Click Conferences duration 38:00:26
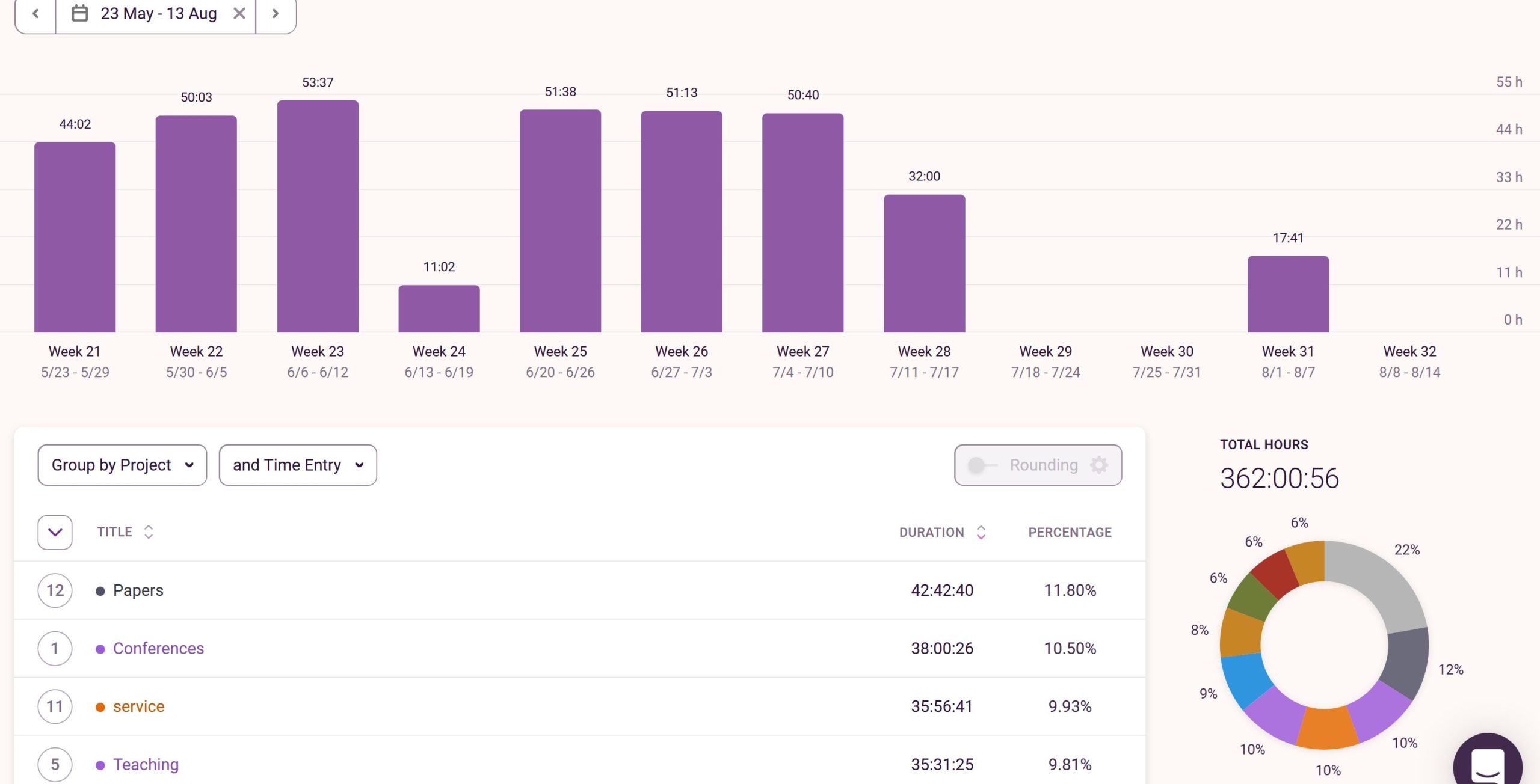1540x784 pixels. (x=942, y=648)
